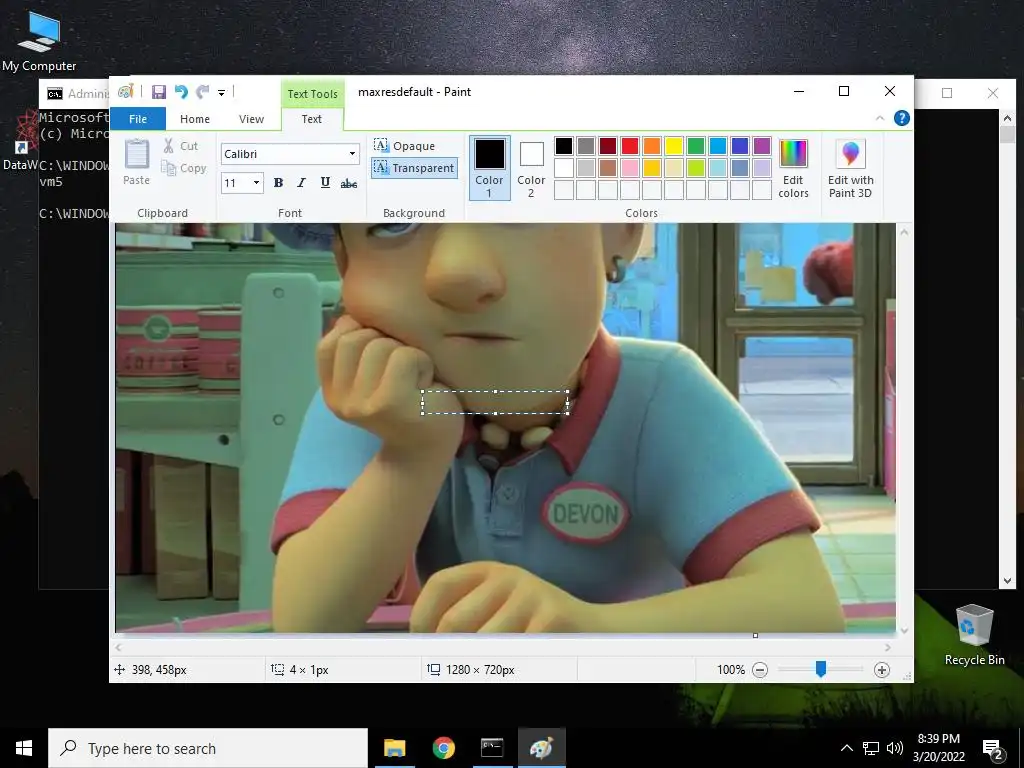Click the Paste button in Clipboard group
This screenshot has width=1024, height=768.
(x=136, y=162)
